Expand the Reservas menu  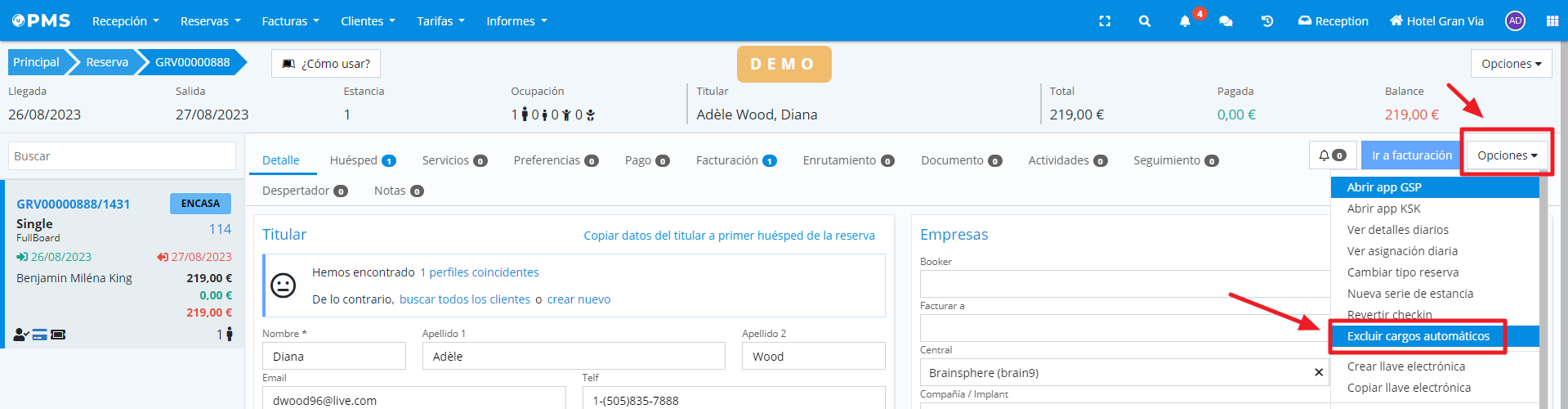tap(210, 21)
